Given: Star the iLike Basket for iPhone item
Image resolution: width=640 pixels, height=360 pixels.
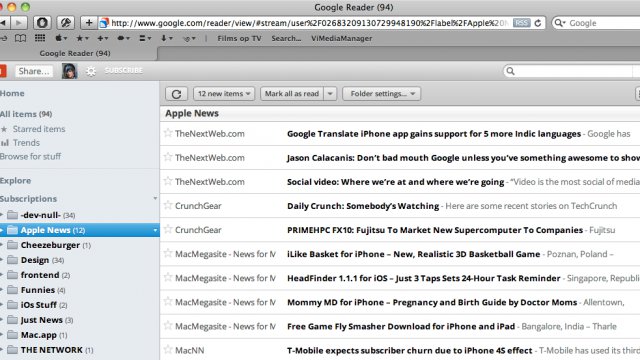Looking at the screenshot, I should click(x=168, y=253).
